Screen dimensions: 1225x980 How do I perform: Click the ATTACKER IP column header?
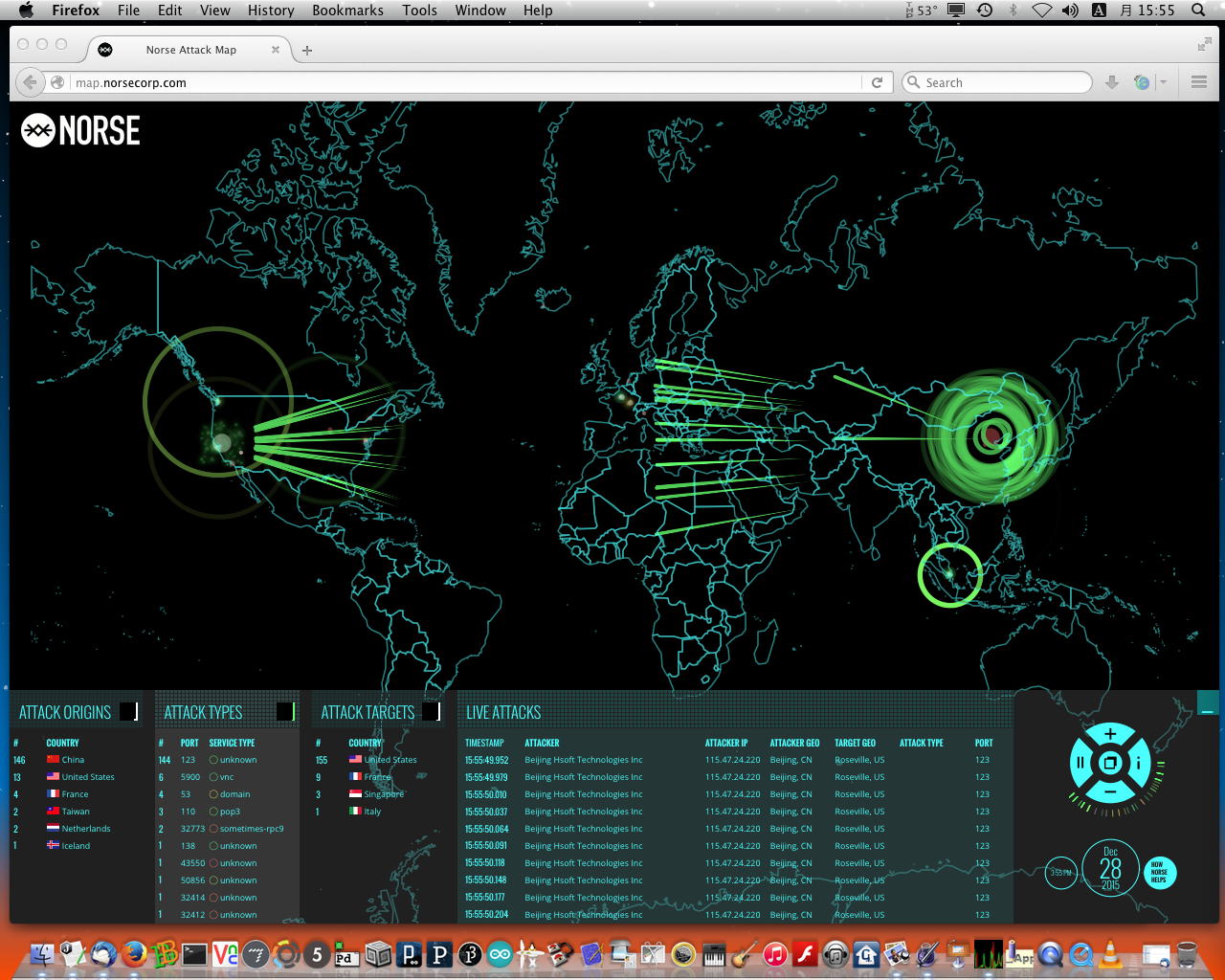[726, 743]
